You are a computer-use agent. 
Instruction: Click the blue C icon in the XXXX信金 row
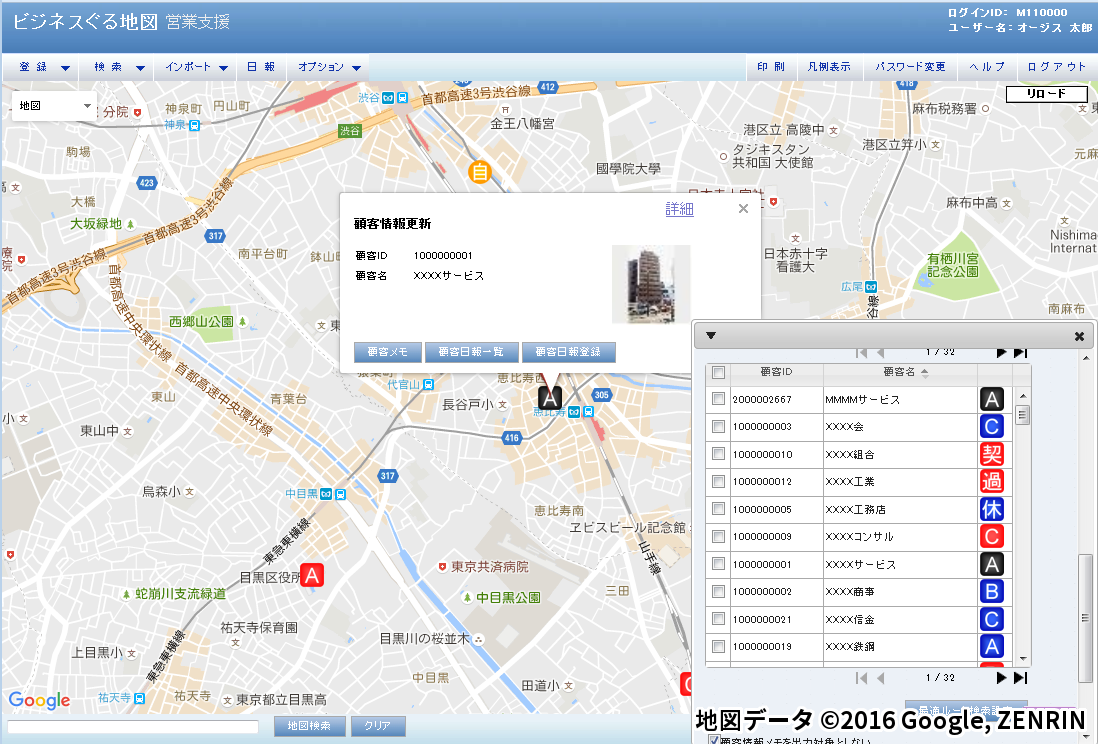pos(992,619)
